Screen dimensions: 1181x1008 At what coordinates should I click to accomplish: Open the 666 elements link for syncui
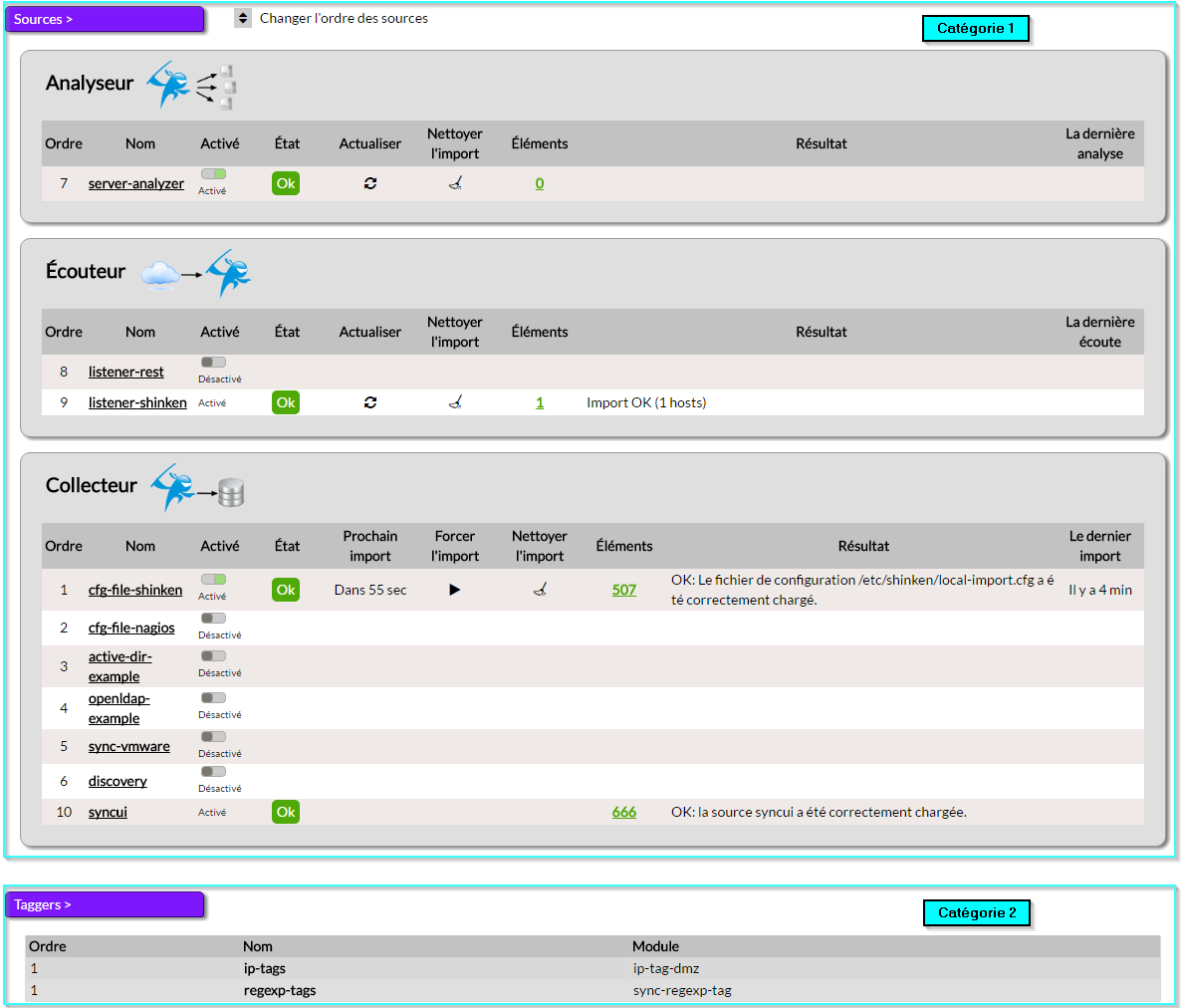[624, 812]
